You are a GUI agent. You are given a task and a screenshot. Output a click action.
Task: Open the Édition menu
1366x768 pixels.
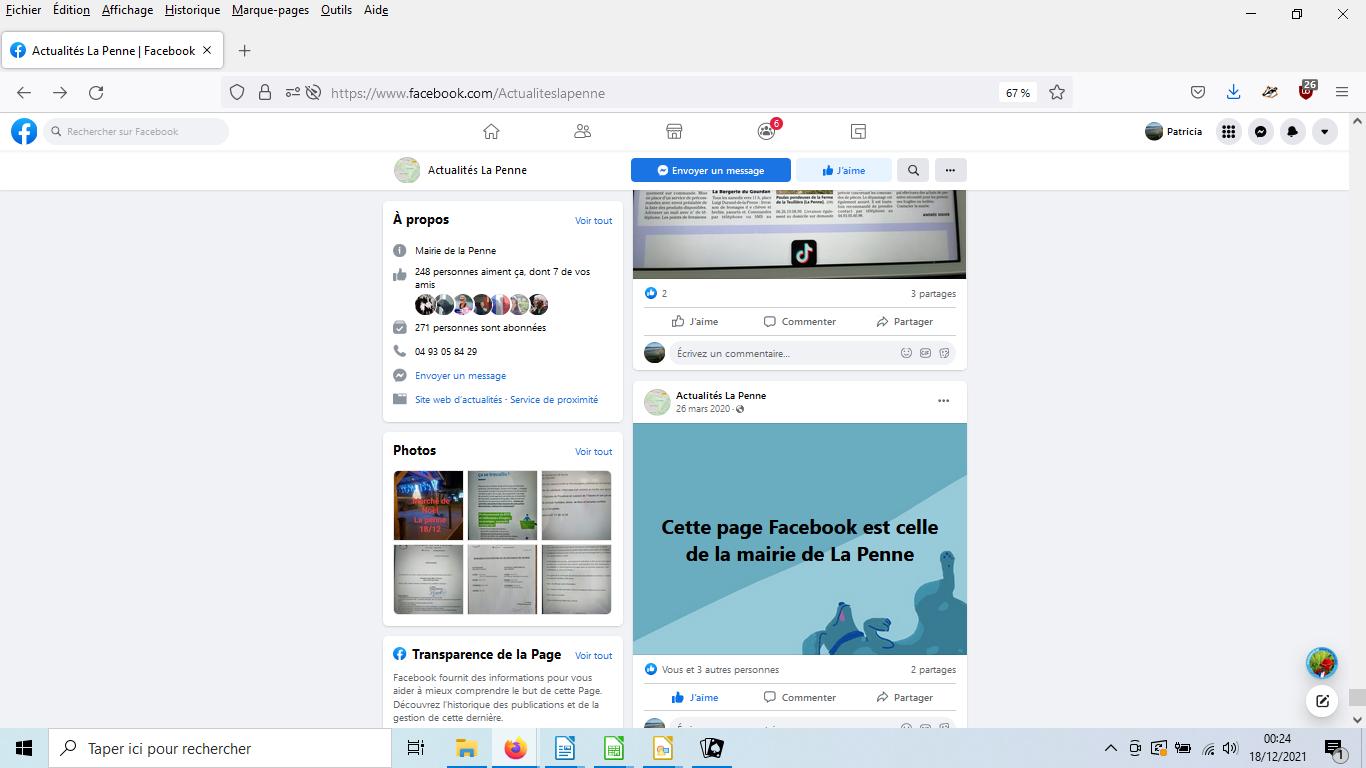pyautogui.click(x=71, y=10)
